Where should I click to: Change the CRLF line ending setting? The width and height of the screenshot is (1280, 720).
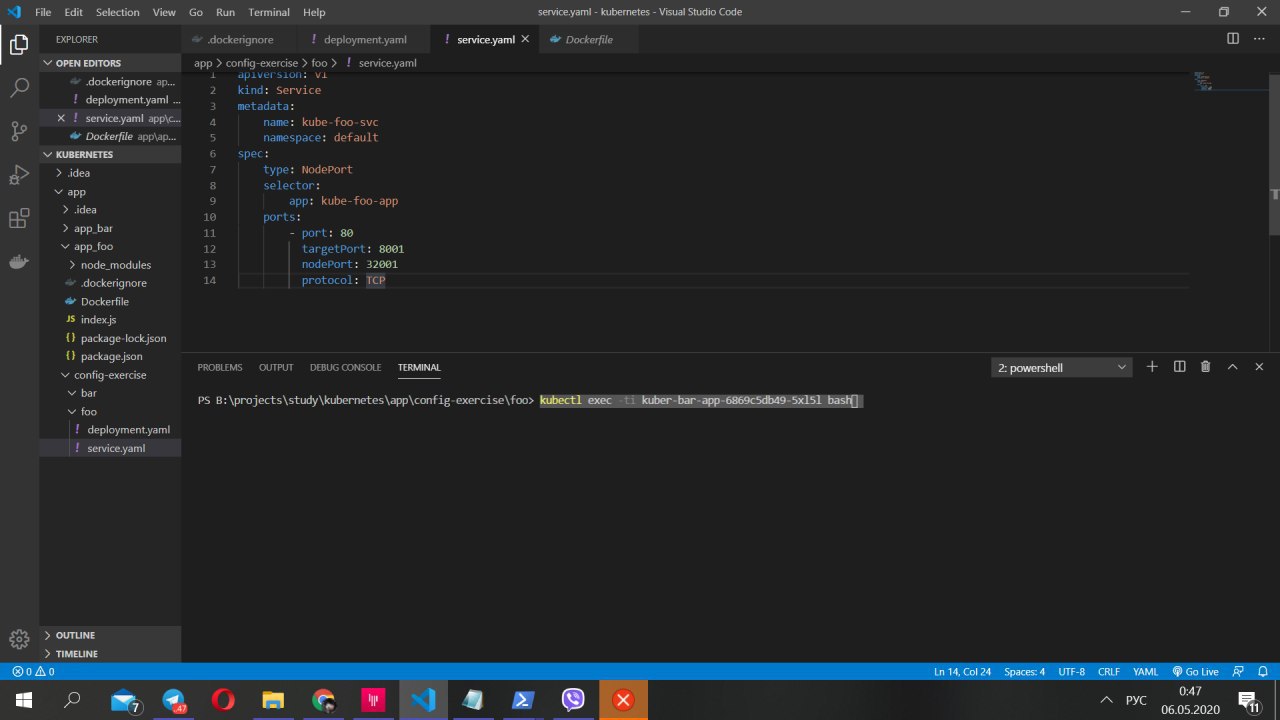click(1109, 672)
